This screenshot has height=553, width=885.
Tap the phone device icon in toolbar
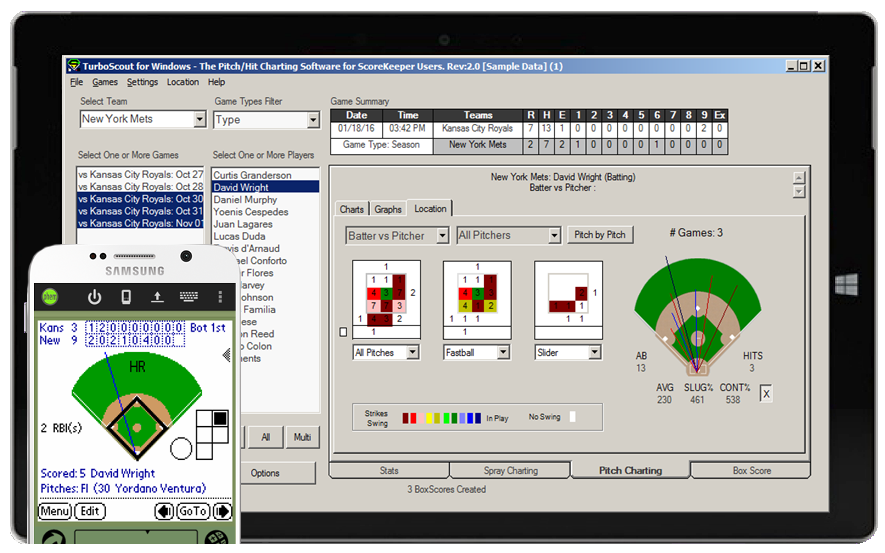(126, 297)
